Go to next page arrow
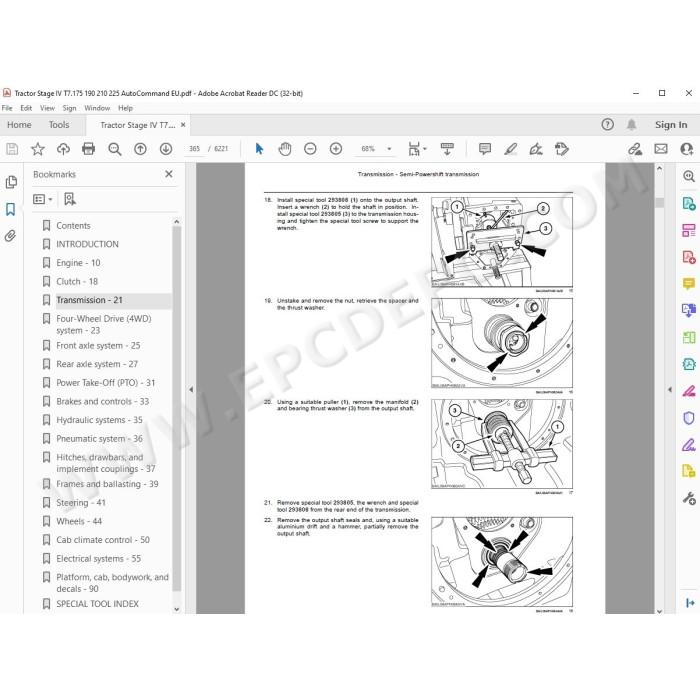The image size is (700, 700). pyautogui.click(x=166, y=149)
